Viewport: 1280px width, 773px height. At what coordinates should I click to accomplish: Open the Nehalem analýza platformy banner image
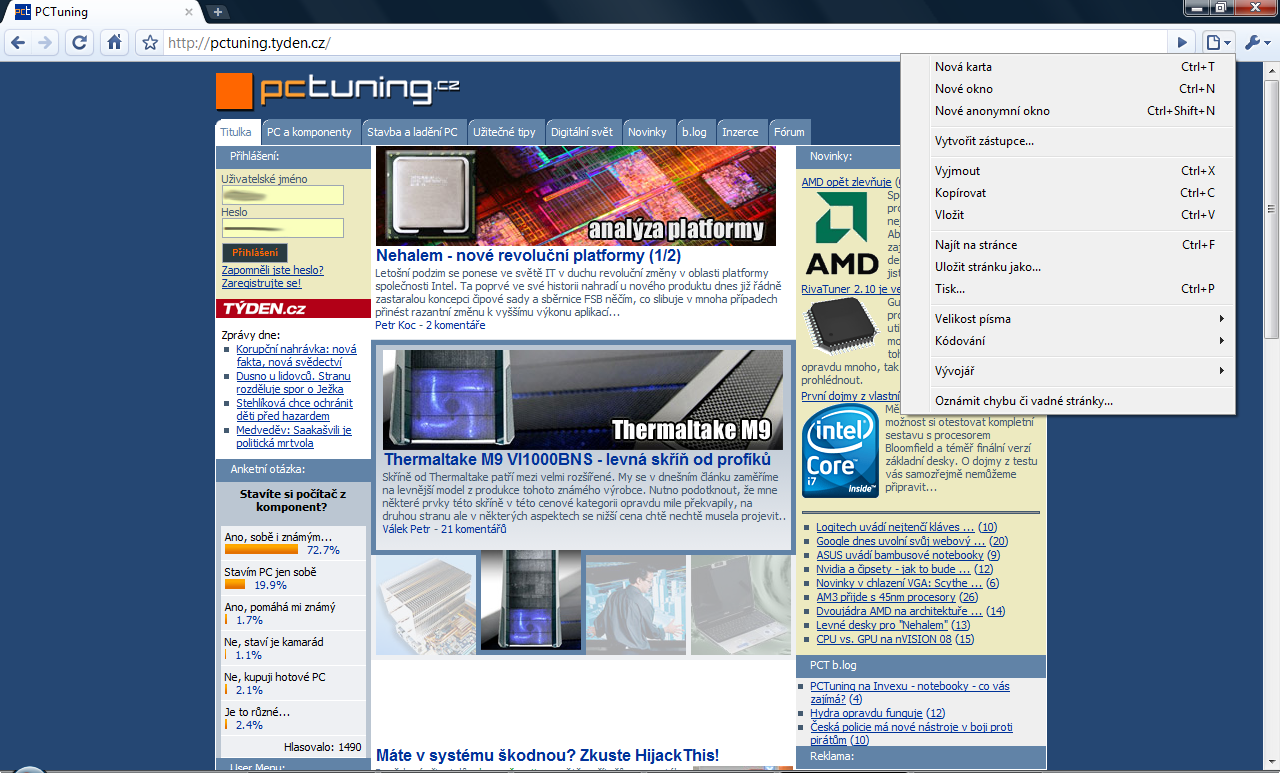(576, 195)
